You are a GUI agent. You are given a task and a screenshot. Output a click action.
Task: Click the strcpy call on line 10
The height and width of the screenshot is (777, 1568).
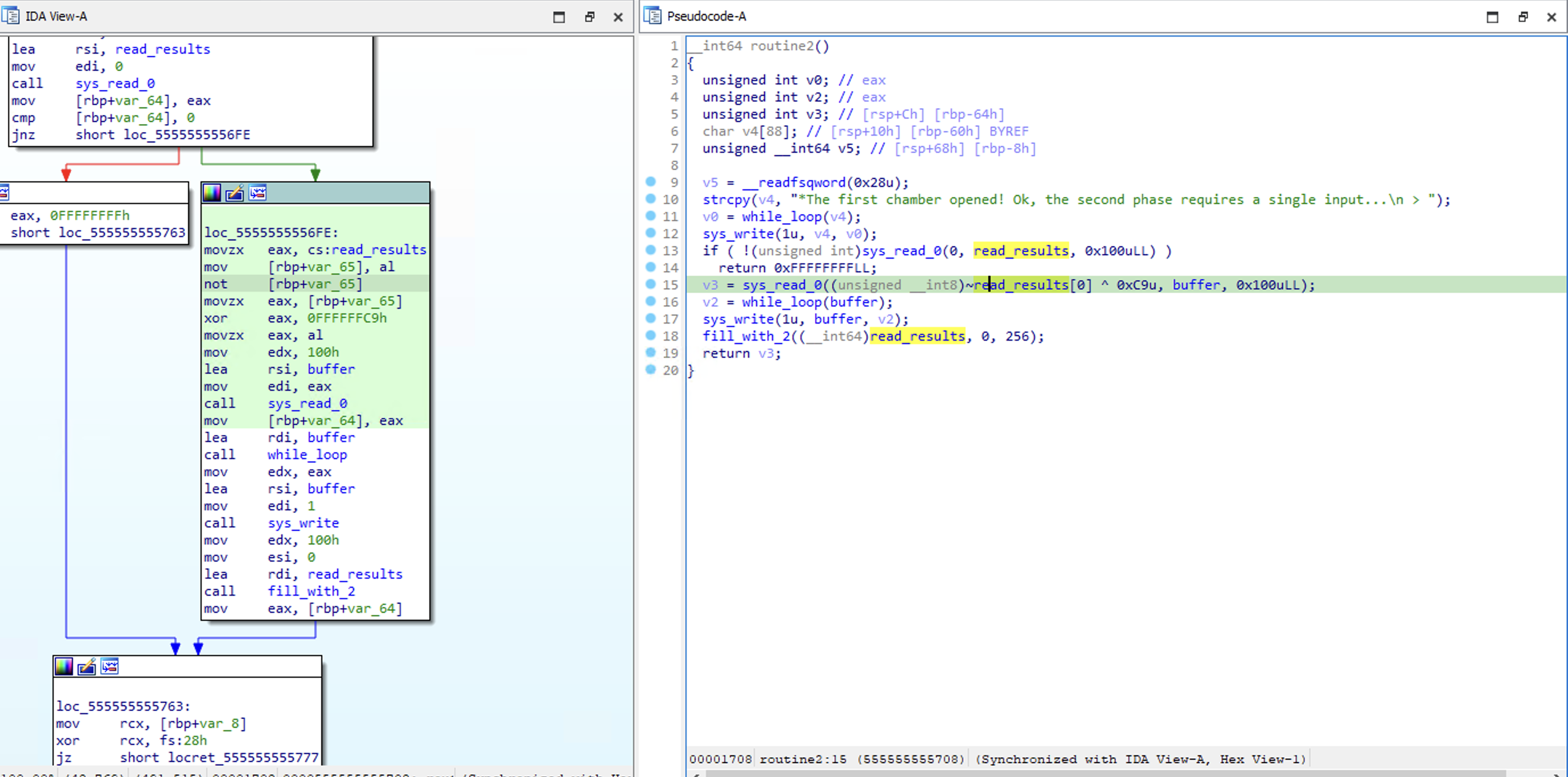click(x=726, y=200)
